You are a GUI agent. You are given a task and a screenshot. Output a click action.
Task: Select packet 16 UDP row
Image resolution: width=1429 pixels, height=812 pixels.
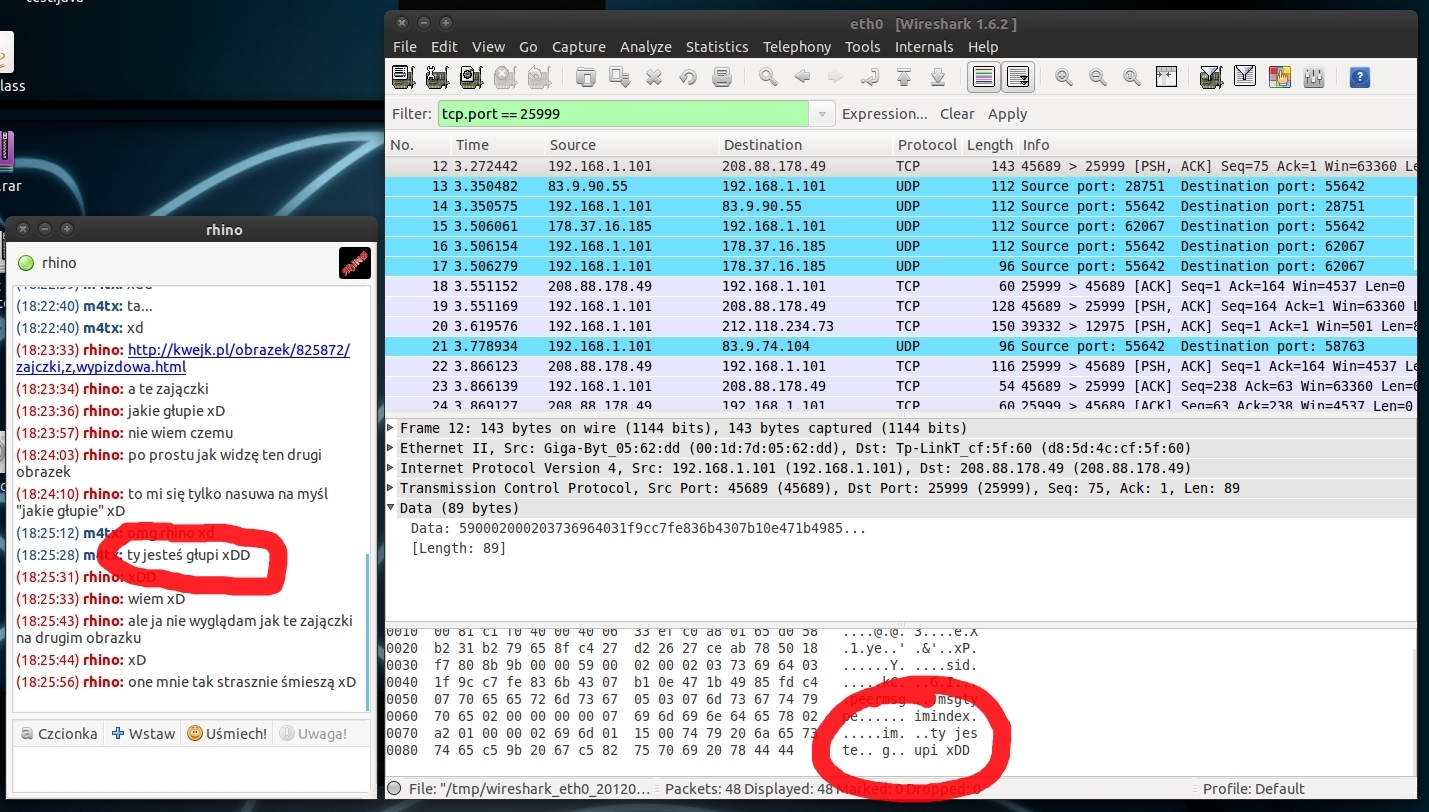900,246
